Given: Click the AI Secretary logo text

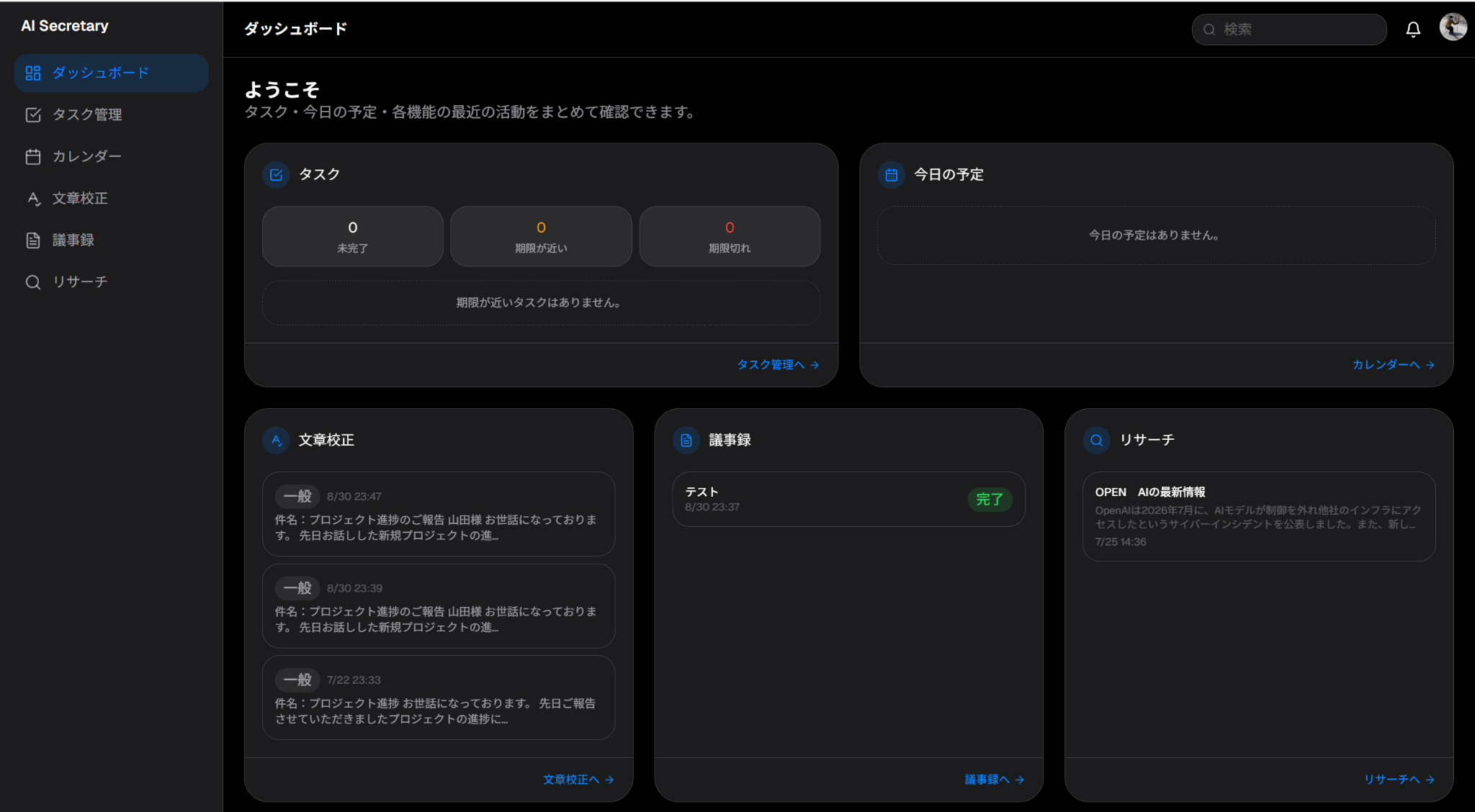Looking at the screenshot, I should (65, 26).
